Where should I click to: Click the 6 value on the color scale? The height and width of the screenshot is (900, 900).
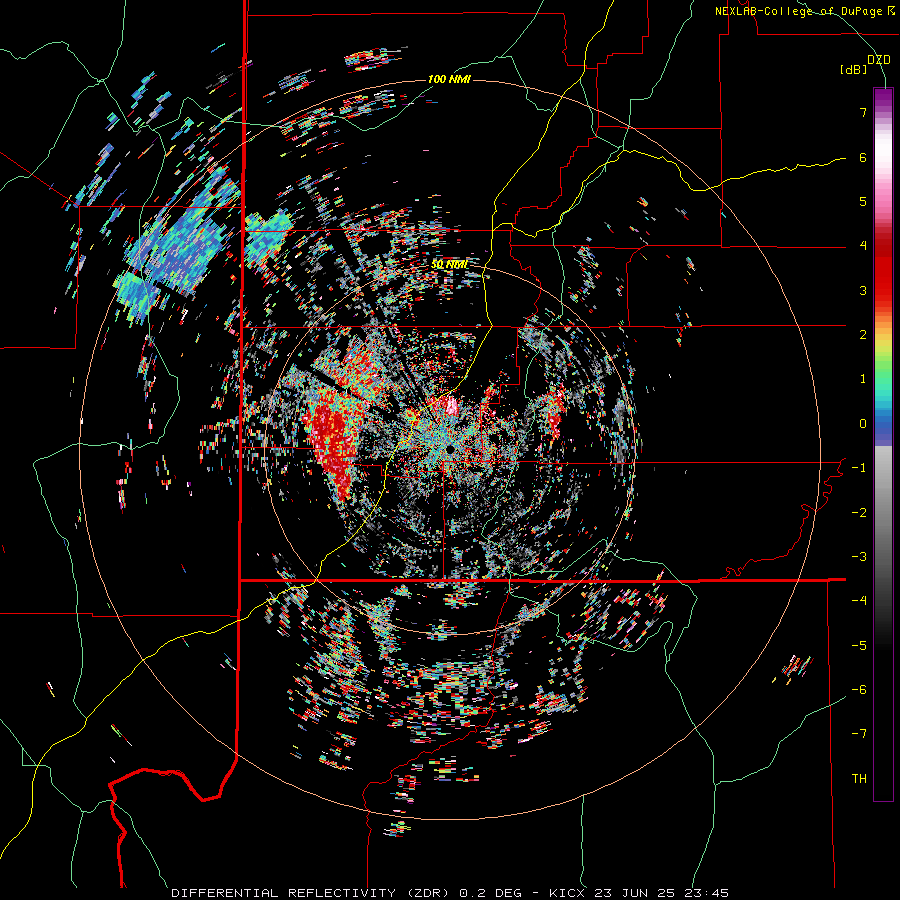863,157
